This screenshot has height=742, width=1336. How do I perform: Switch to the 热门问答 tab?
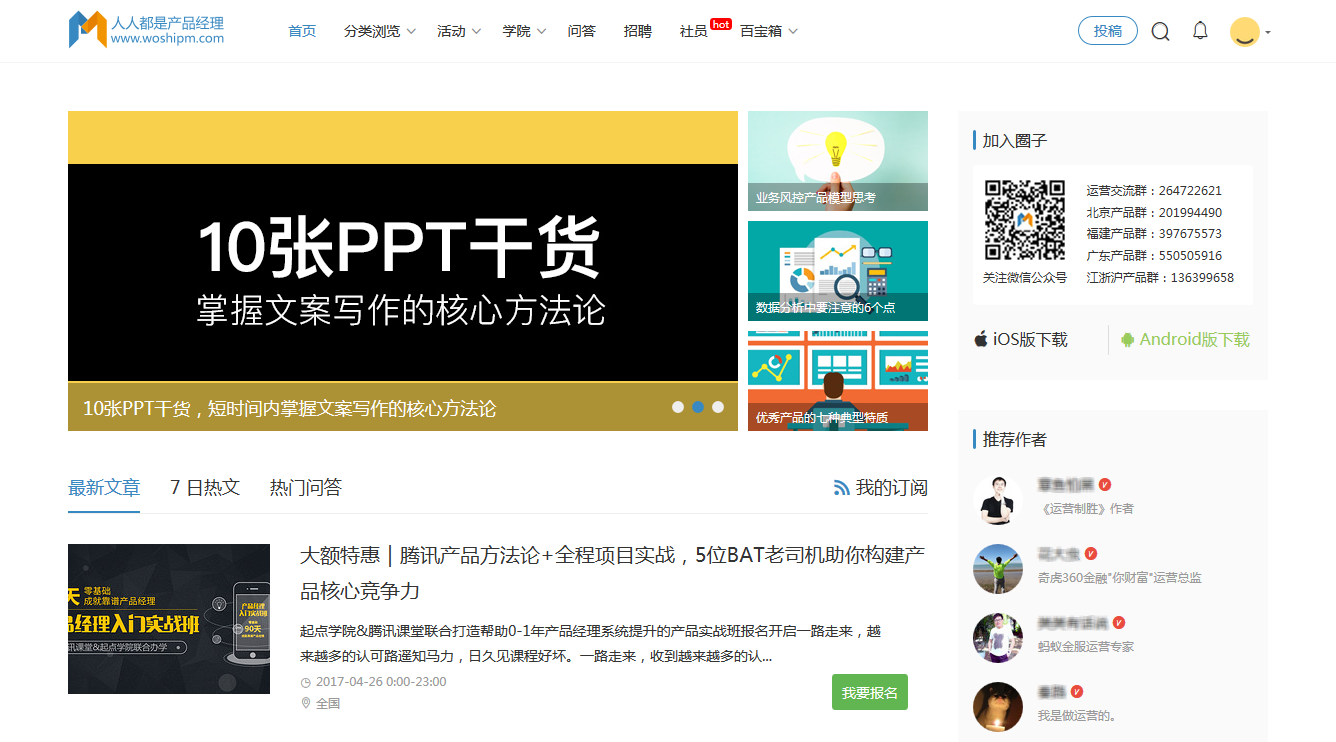coord(305,488)
